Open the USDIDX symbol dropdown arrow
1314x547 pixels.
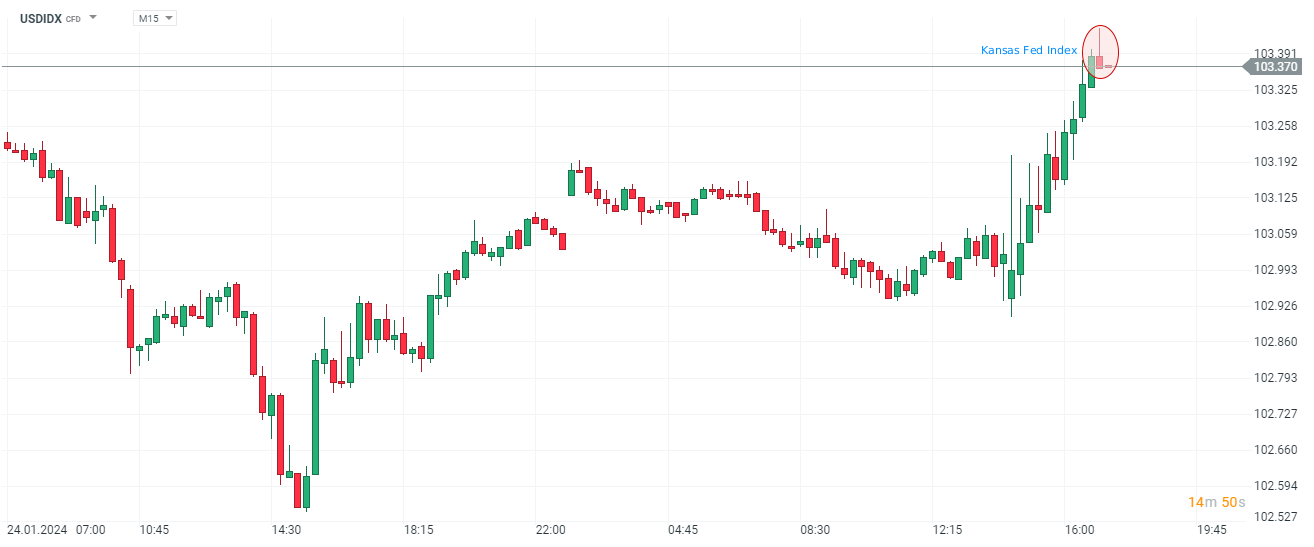click(93, 18)
